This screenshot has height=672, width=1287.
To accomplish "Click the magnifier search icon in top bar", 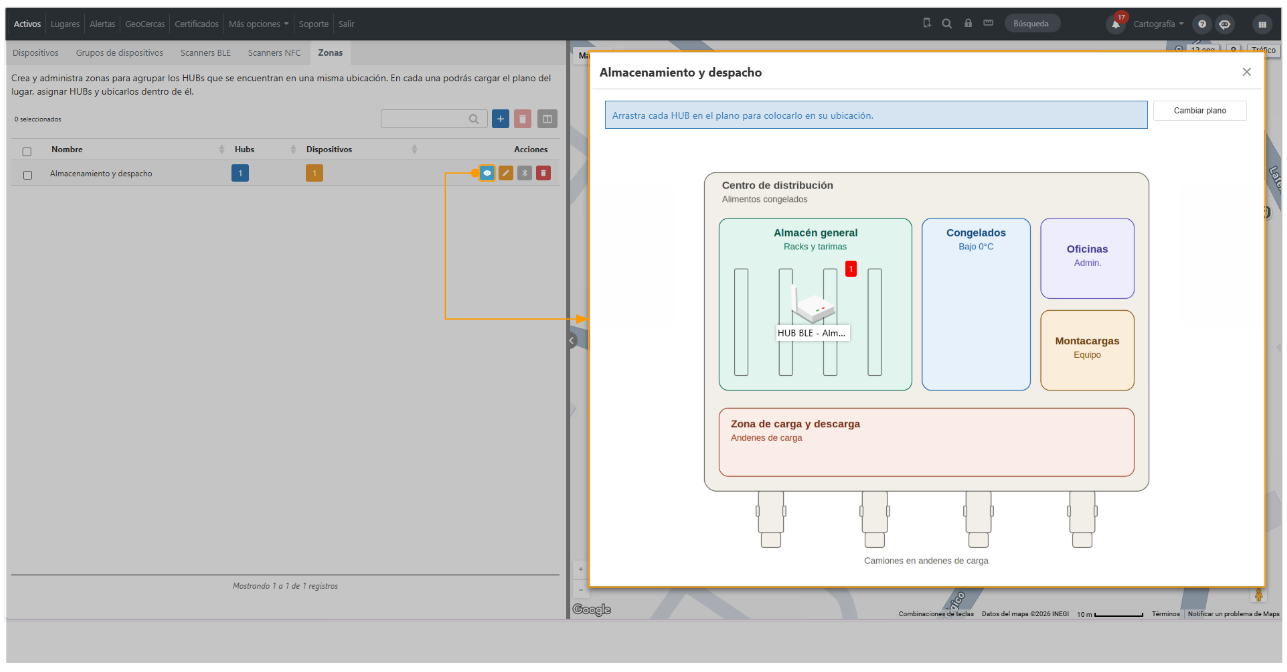I will pyautogui.click(x=947, y=23).
